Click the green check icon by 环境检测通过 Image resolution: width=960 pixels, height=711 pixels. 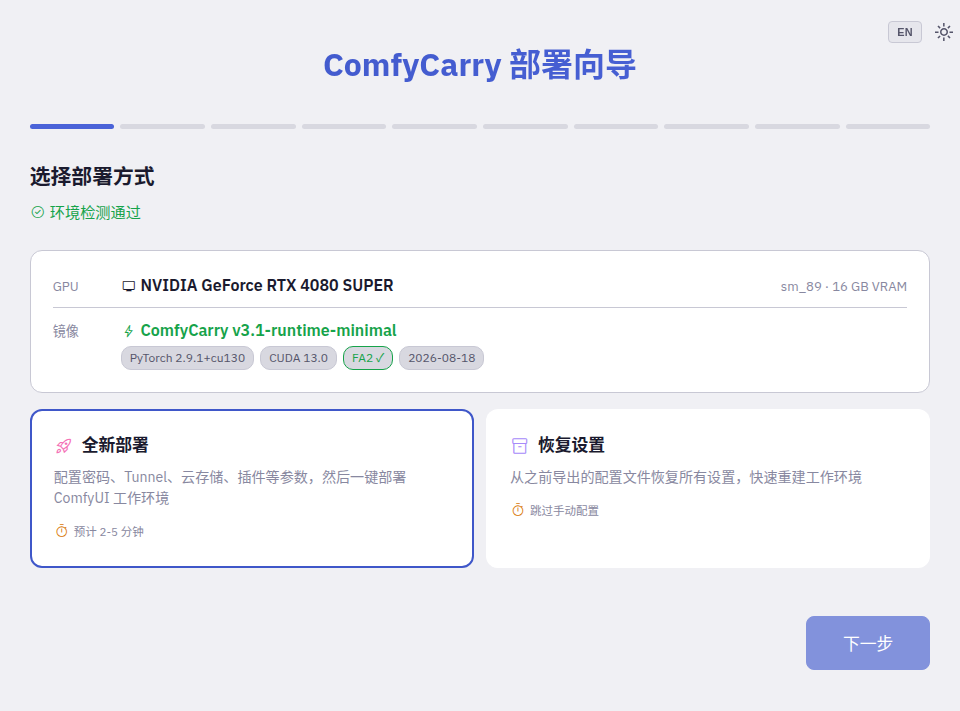(x=37, y=213)
